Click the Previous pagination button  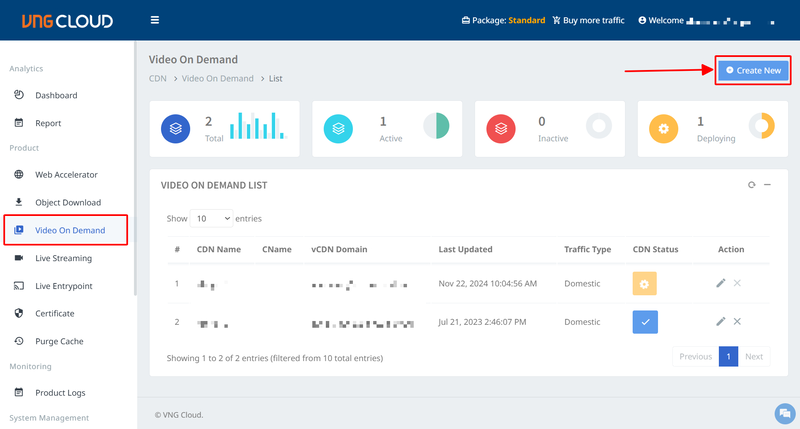point(695,357)
